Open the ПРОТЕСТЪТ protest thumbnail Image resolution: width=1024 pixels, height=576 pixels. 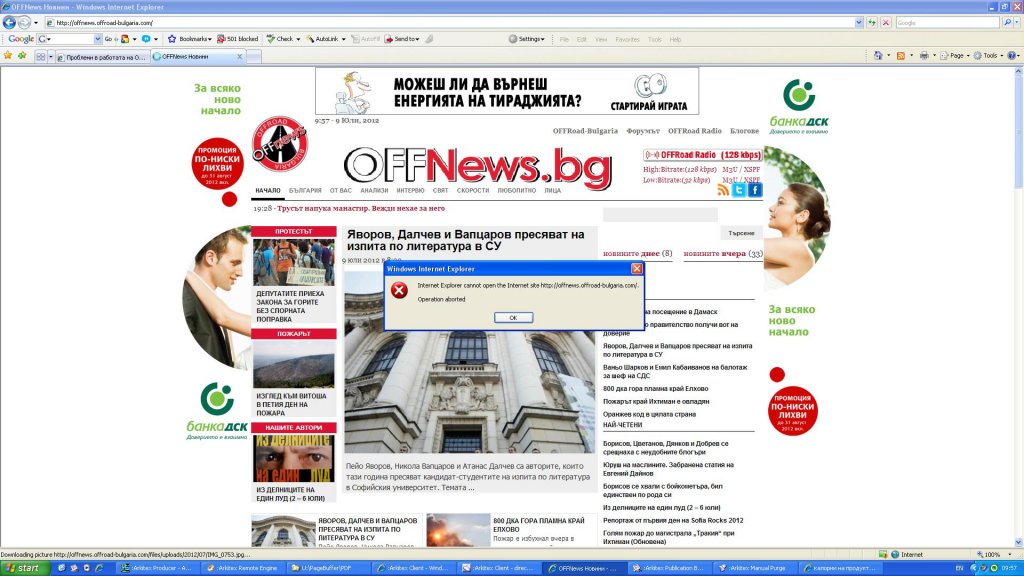294,261
